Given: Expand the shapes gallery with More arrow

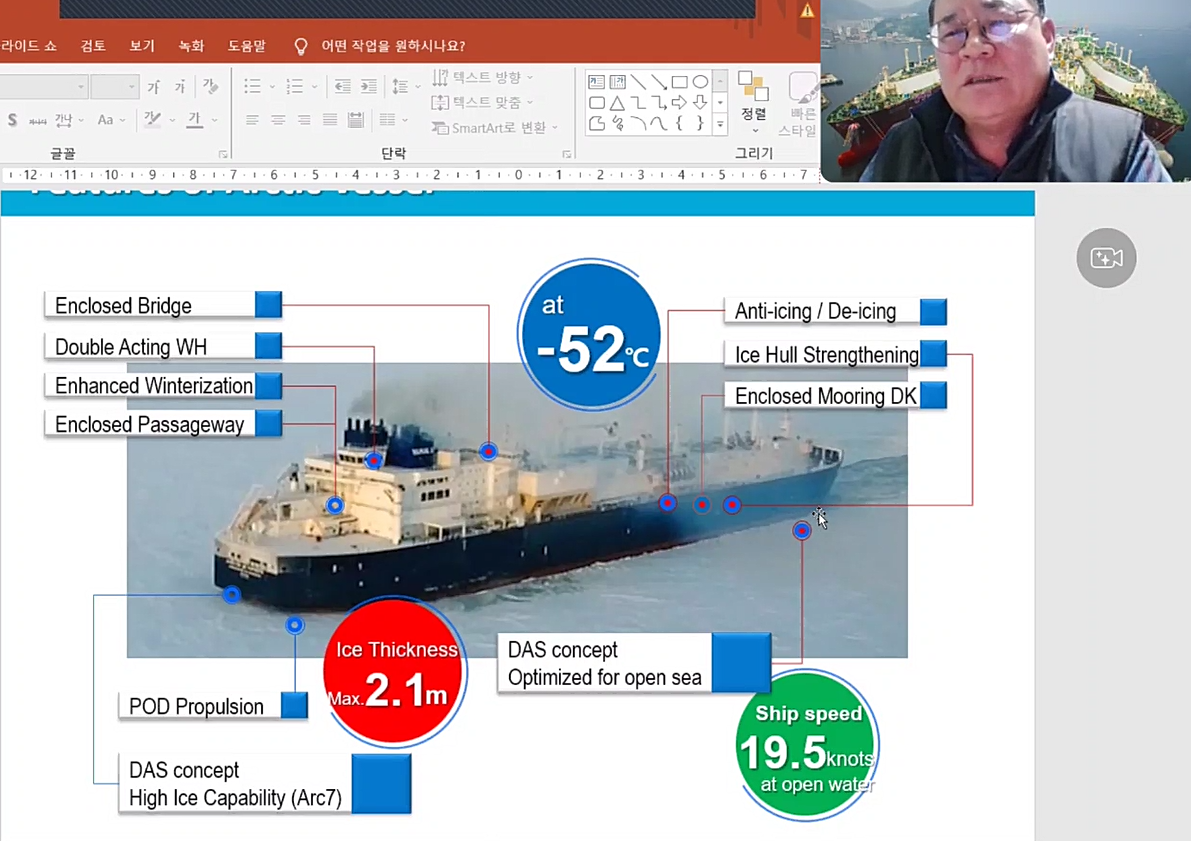Looking at the screenshot, I should pos(720,124).
